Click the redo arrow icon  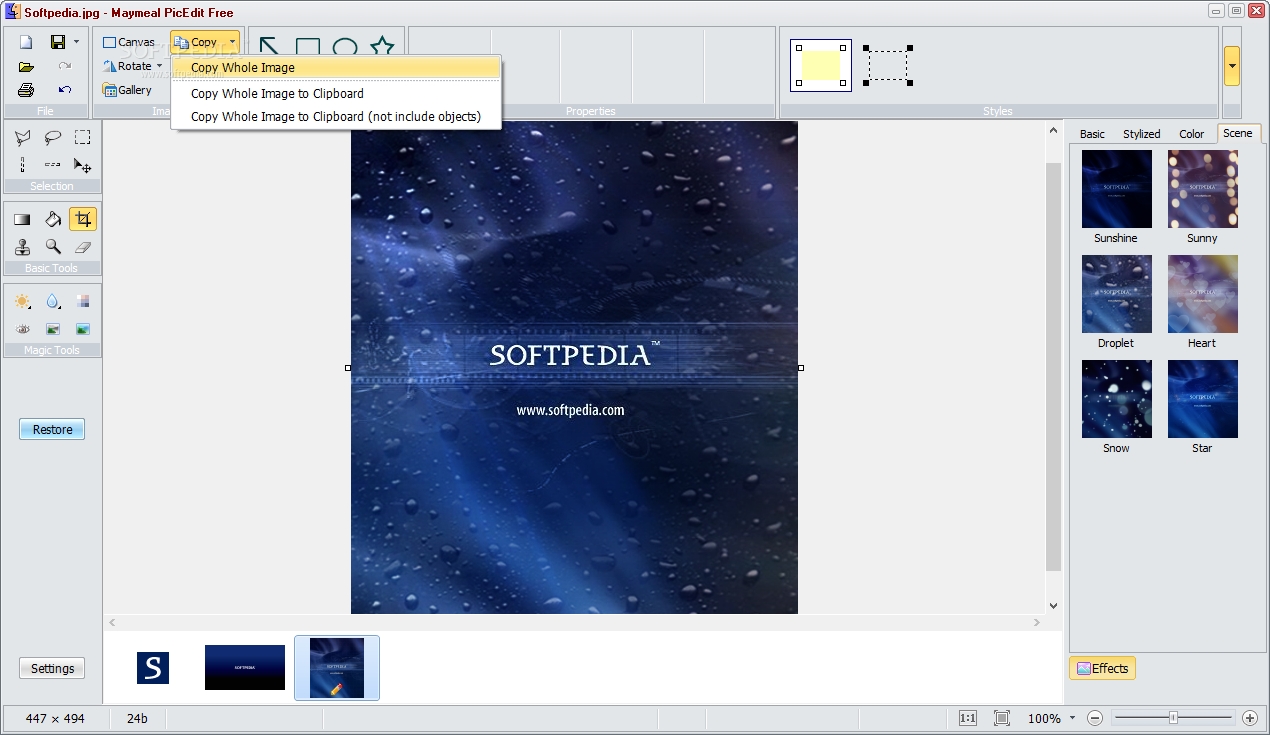64,66
